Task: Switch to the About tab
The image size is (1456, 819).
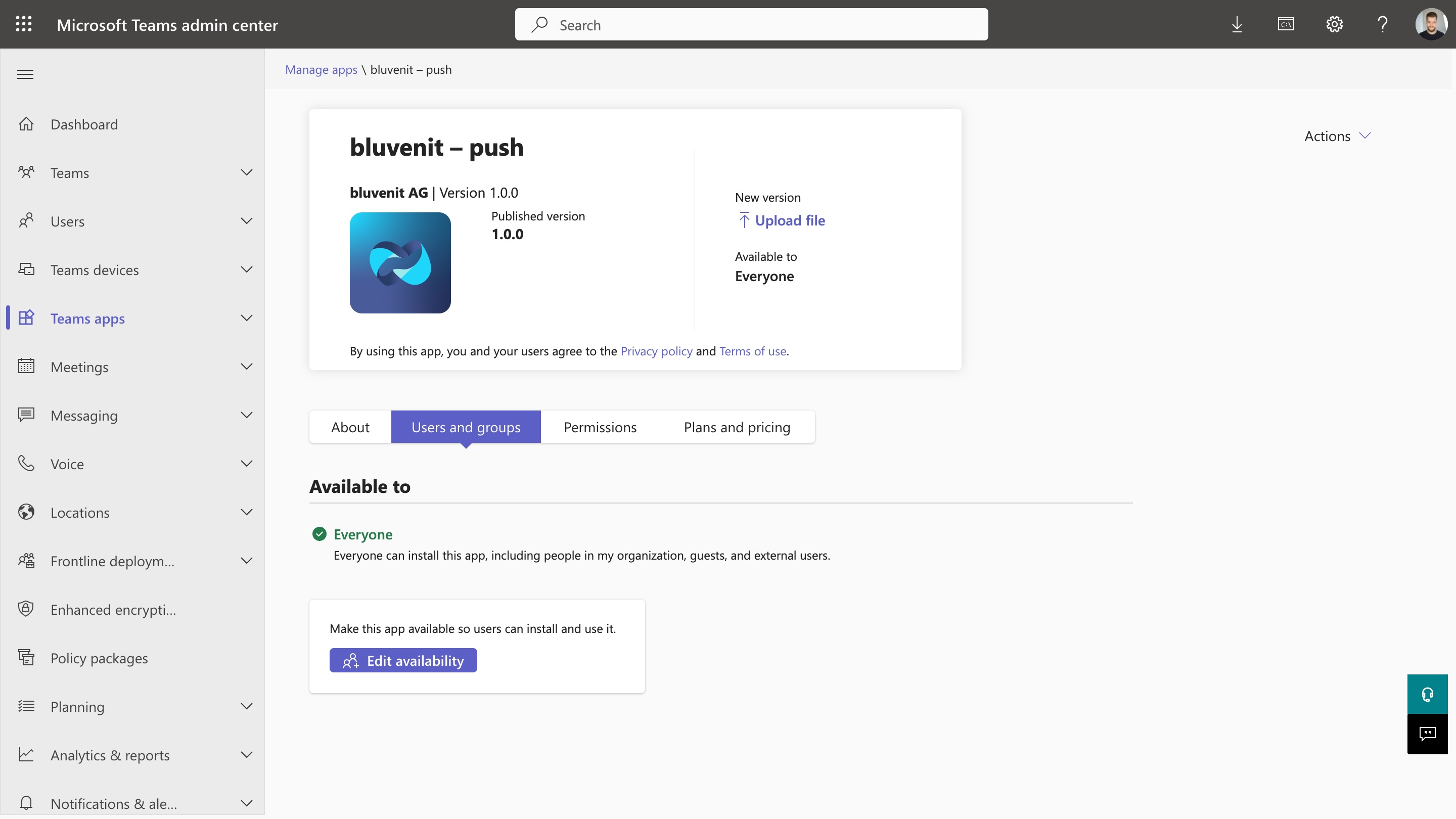Action: (x=350, y=427)
